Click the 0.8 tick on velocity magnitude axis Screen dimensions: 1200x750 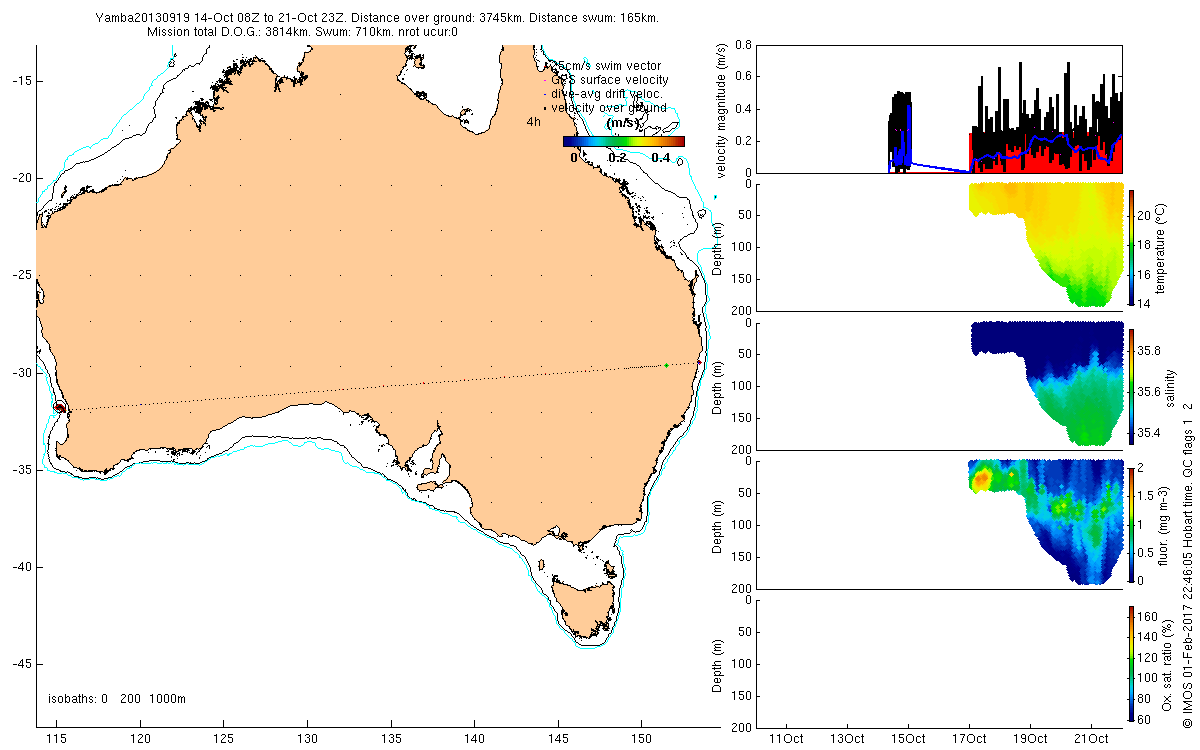[742, 45]
